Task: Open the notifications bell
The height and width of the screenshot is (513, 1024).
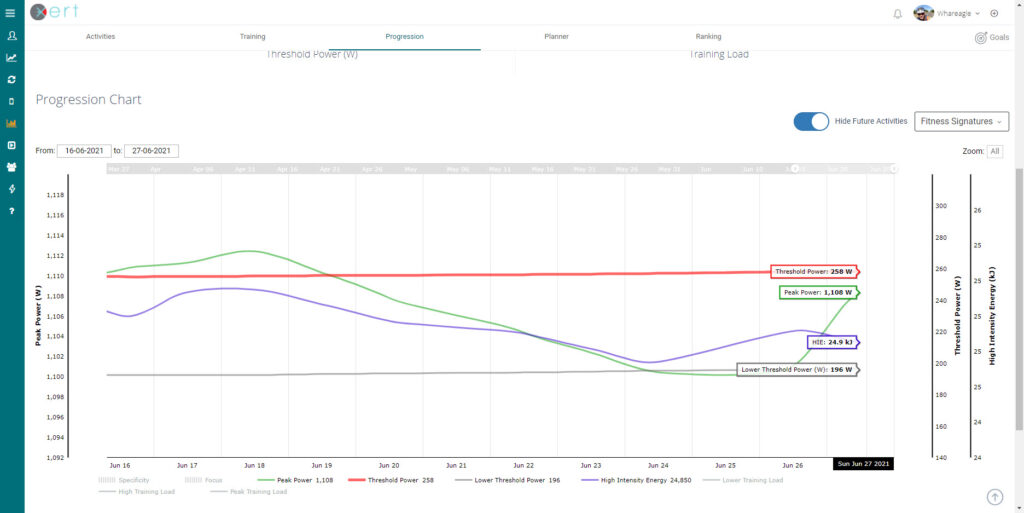Action: [897, 13]
